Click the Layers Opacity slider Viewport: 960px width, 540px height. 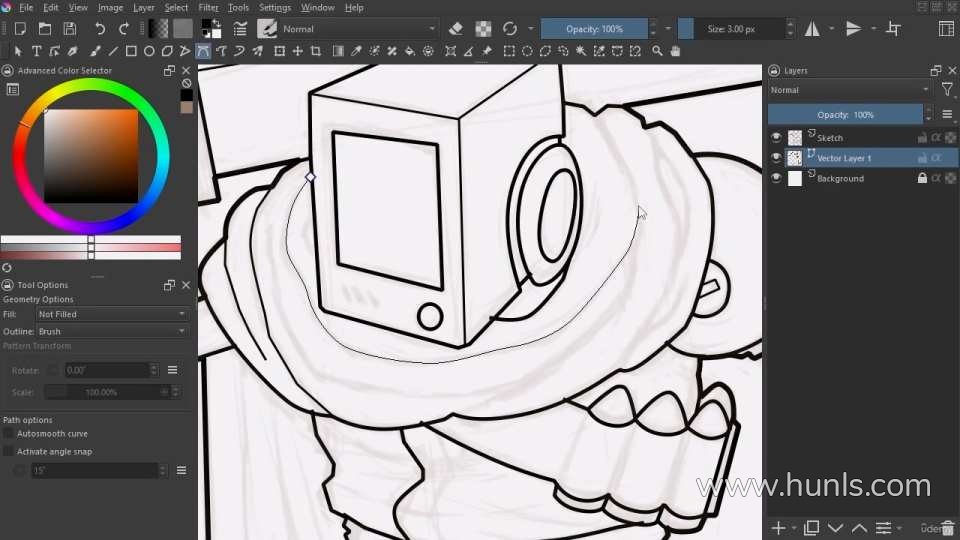[846, 115]
